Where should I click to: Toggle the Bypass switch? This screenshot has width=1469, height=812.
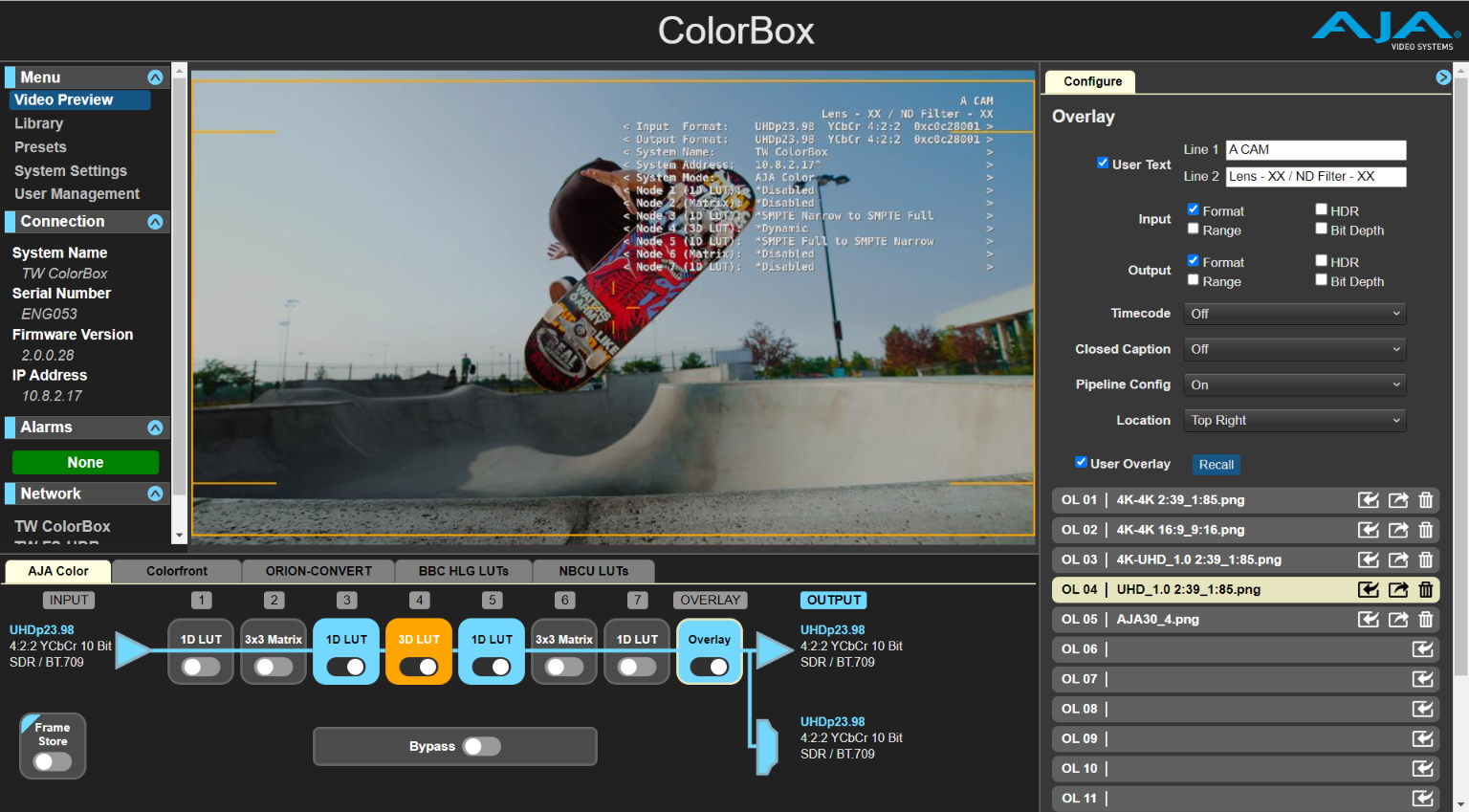click(x=482, y=746)
